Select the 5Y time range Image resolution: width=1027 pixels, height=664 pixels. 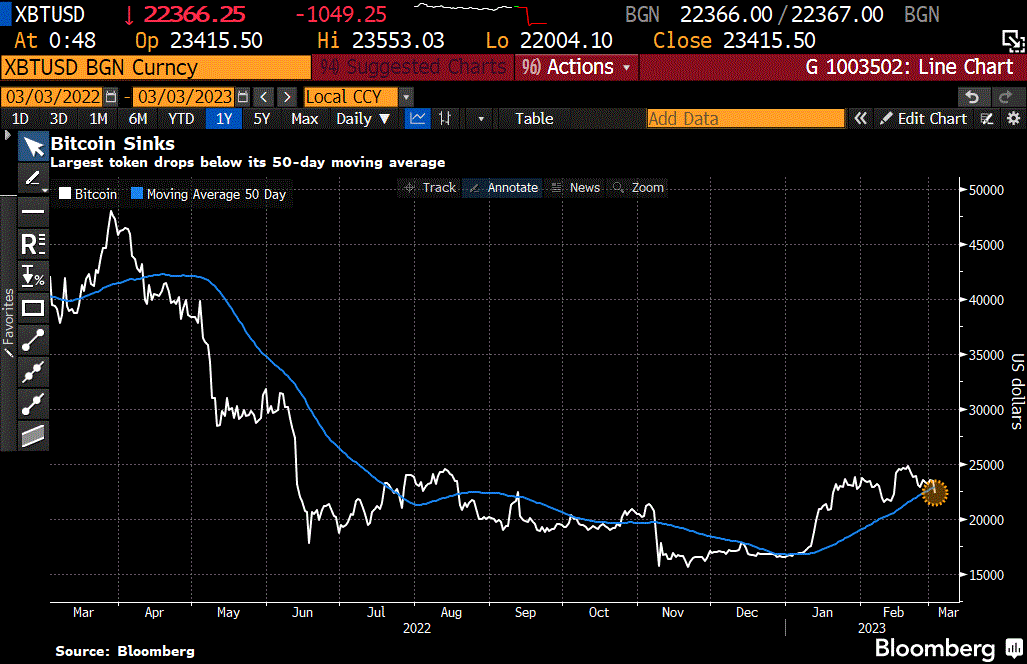pyautogui.click(x=262, y=119)
